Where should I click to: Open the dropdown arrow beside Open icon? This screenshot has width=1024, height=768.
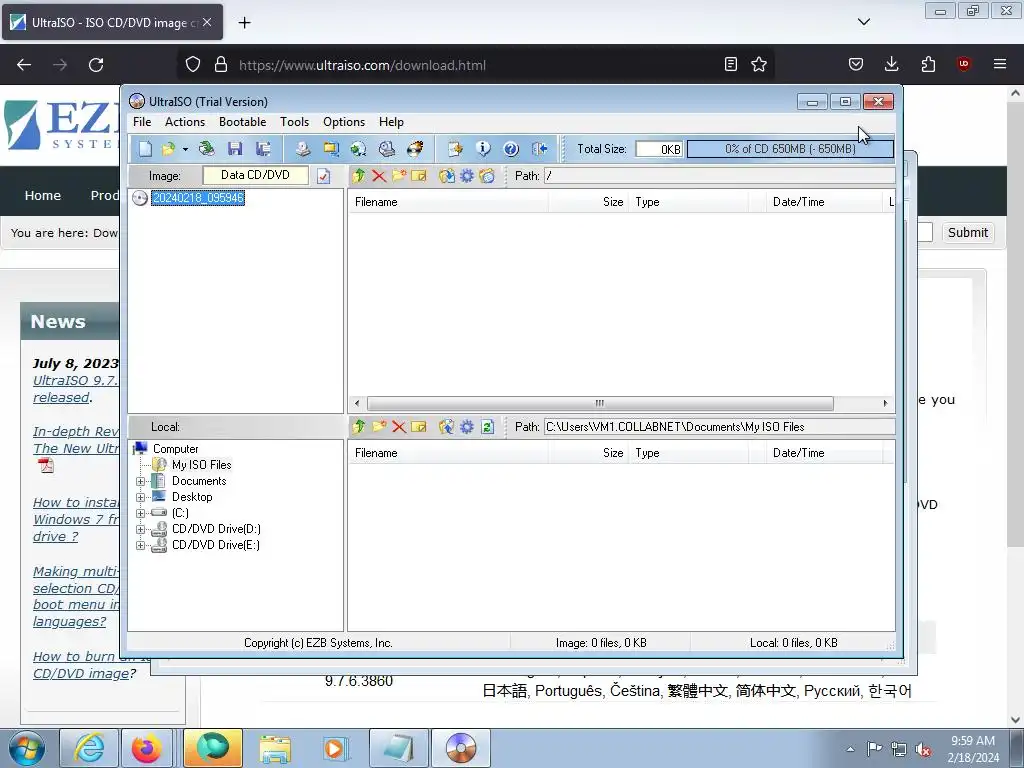tap(185, 150)
